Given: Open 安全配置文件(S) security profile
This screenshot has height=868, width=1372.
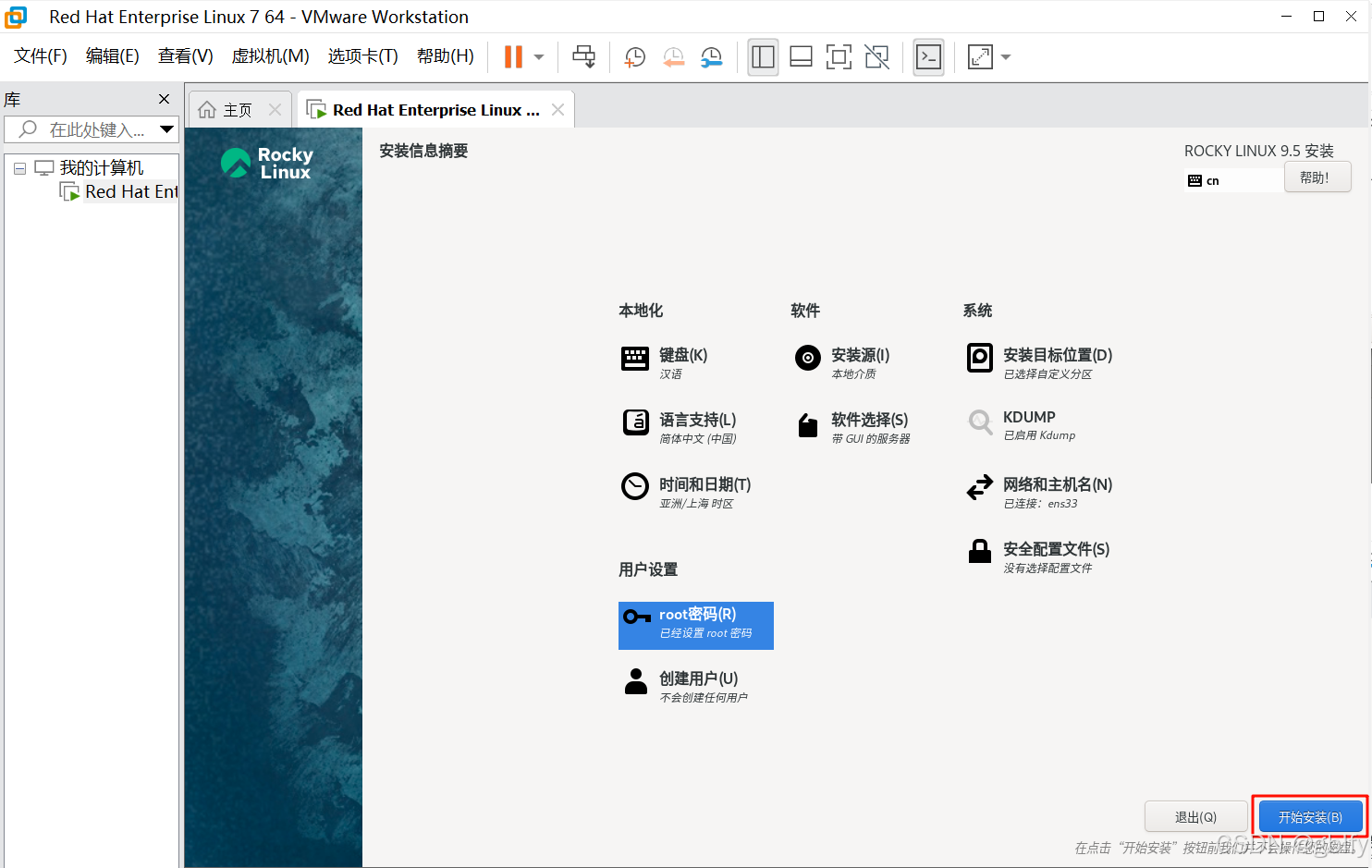Looking at the screenshot, I should [1038, 556].
